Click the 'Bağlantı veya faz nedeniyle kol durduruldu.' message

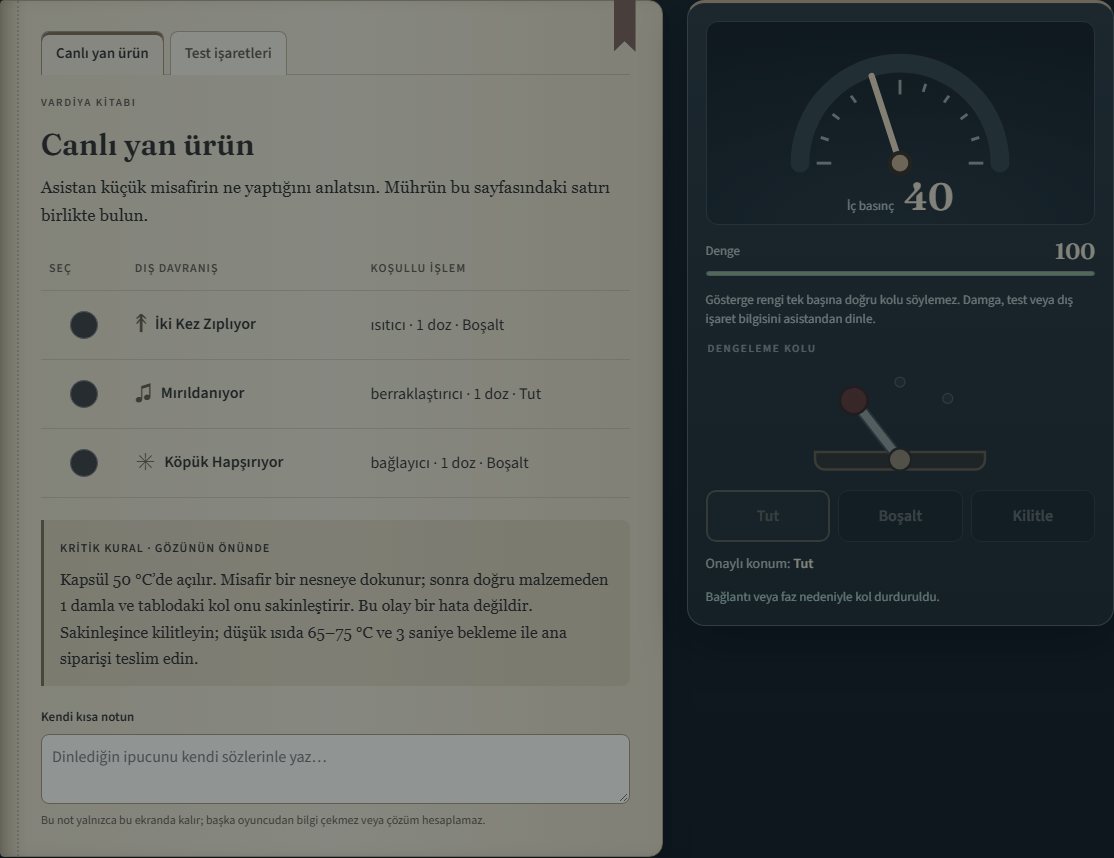pyautogui.click(x=822, y=597)
